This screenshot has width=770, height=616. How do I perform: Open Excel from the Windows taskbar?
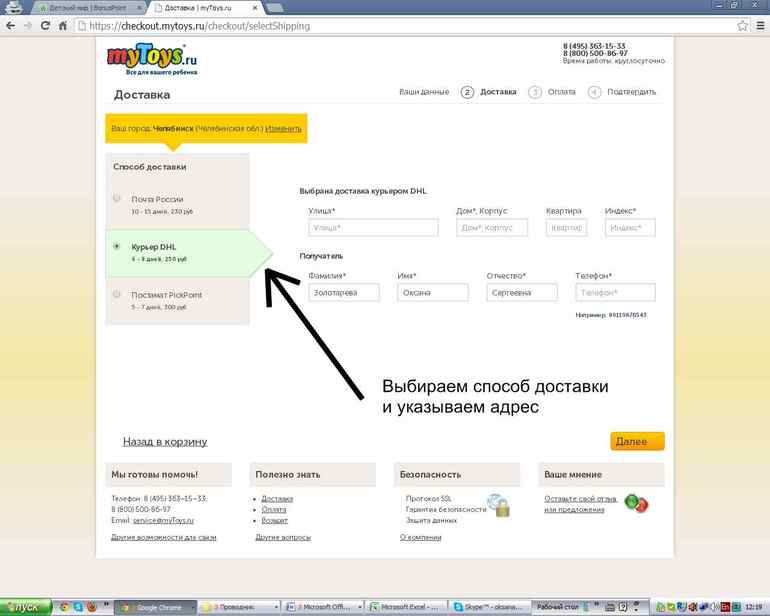(404, 606)
